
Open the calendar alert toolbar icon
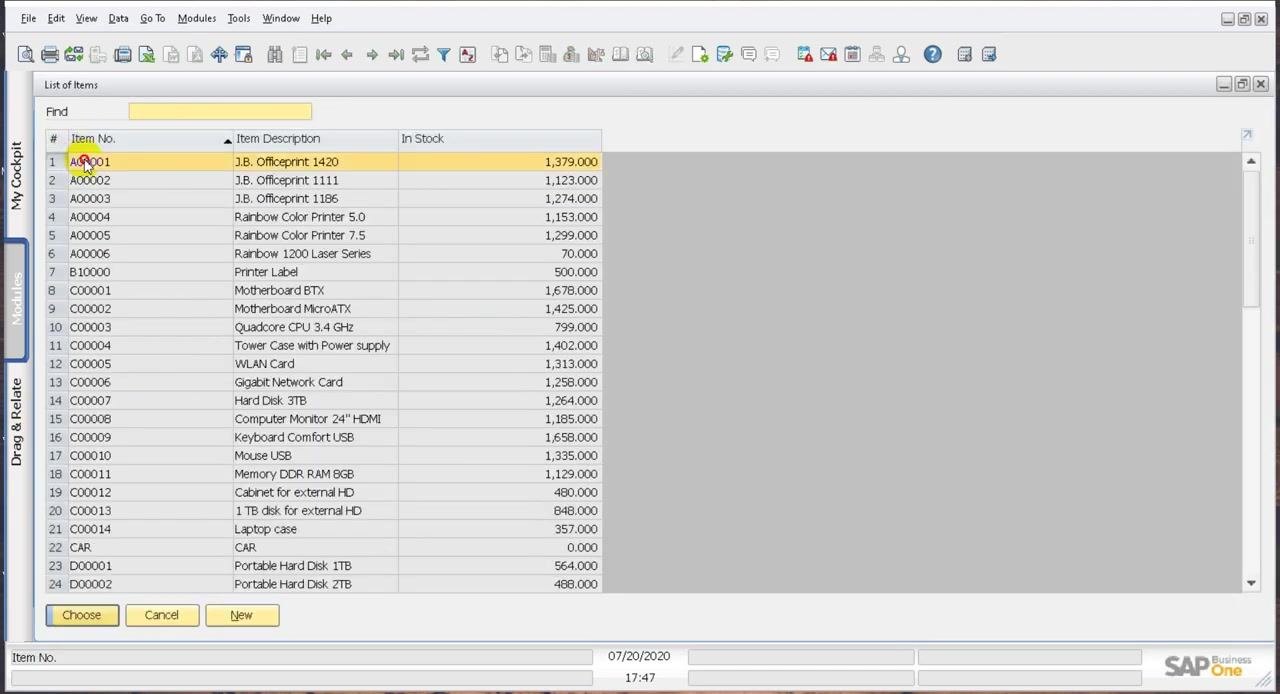[x=804, y=55]
